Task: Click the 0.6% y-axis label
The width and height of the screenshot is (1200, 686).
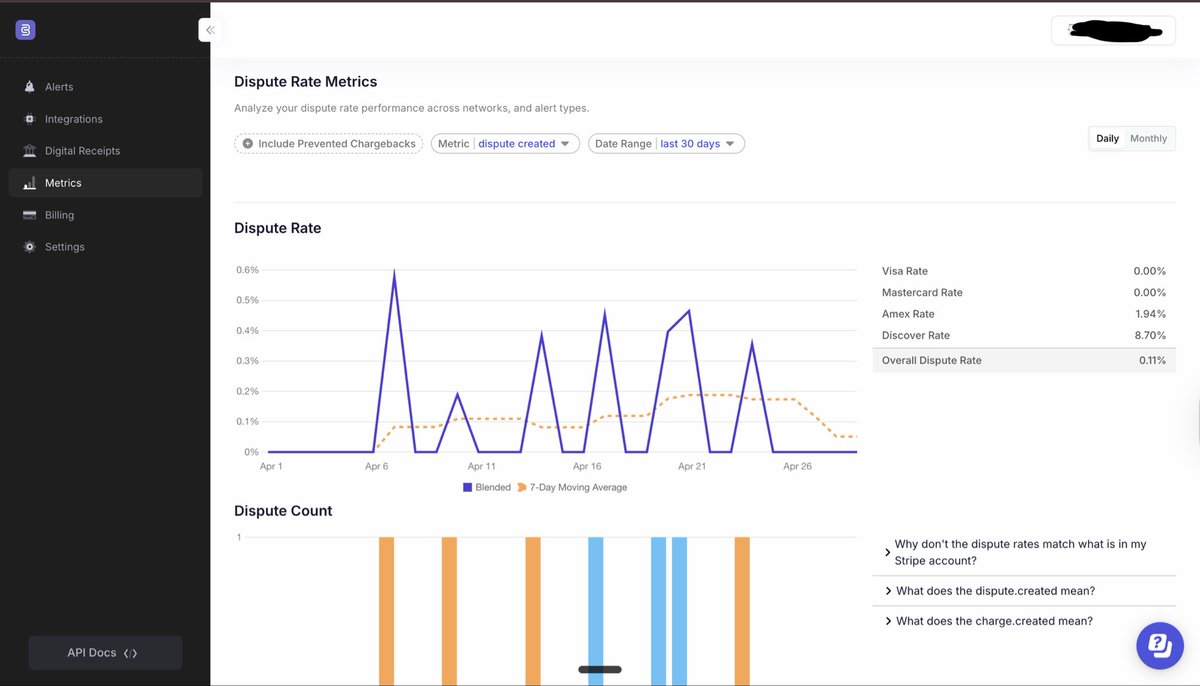Action: (247, 270)
